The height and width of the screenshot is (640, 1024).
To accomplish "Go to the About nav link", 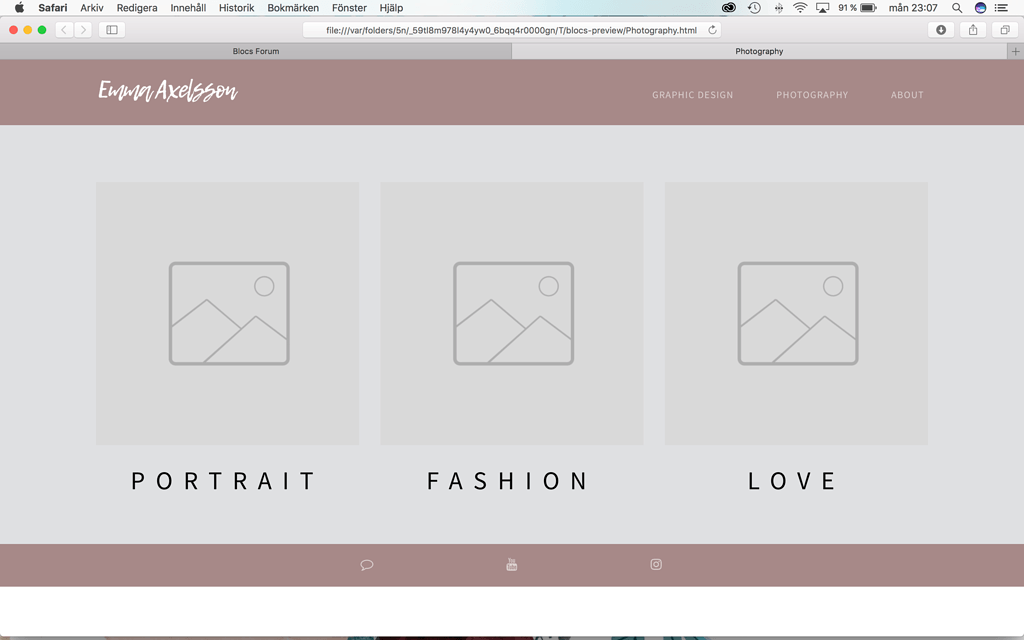I will click(x=907, y=95).
